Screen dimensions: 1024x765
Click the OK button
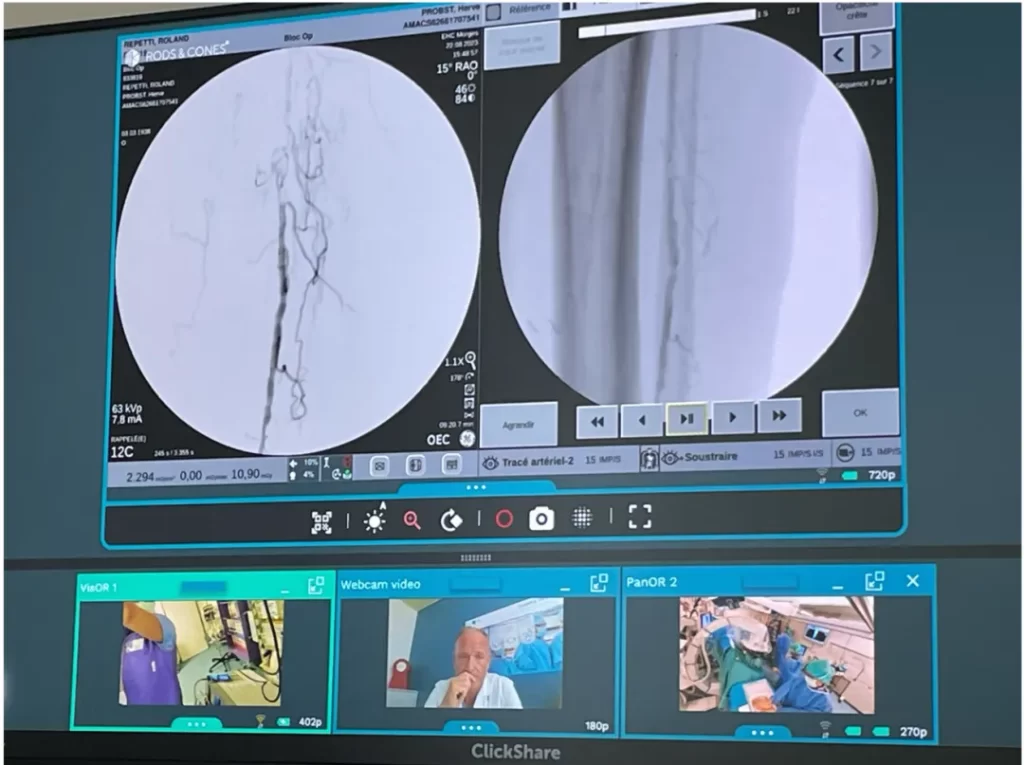[x=860, y=413]
